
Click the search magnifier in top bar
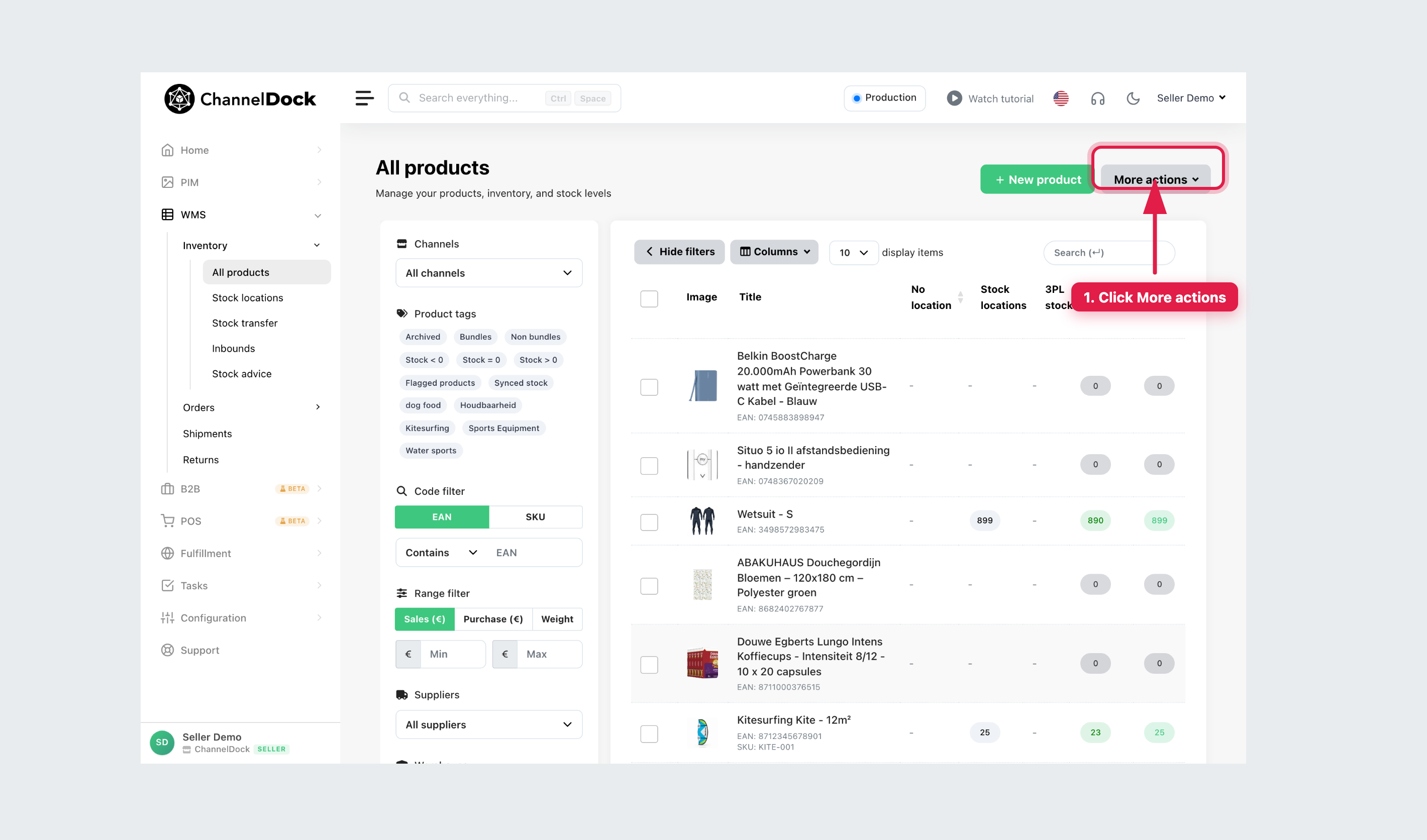[x=404, y=98]
